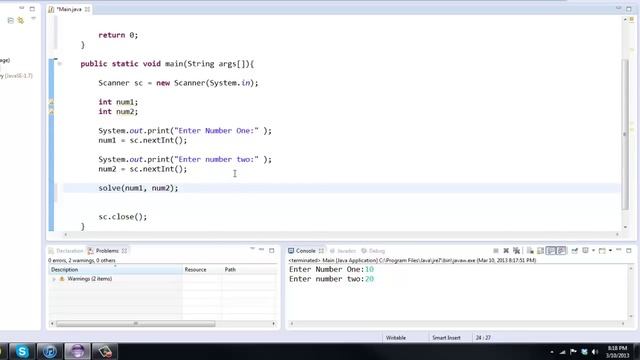Minimize the editor area

coord(619,8)
